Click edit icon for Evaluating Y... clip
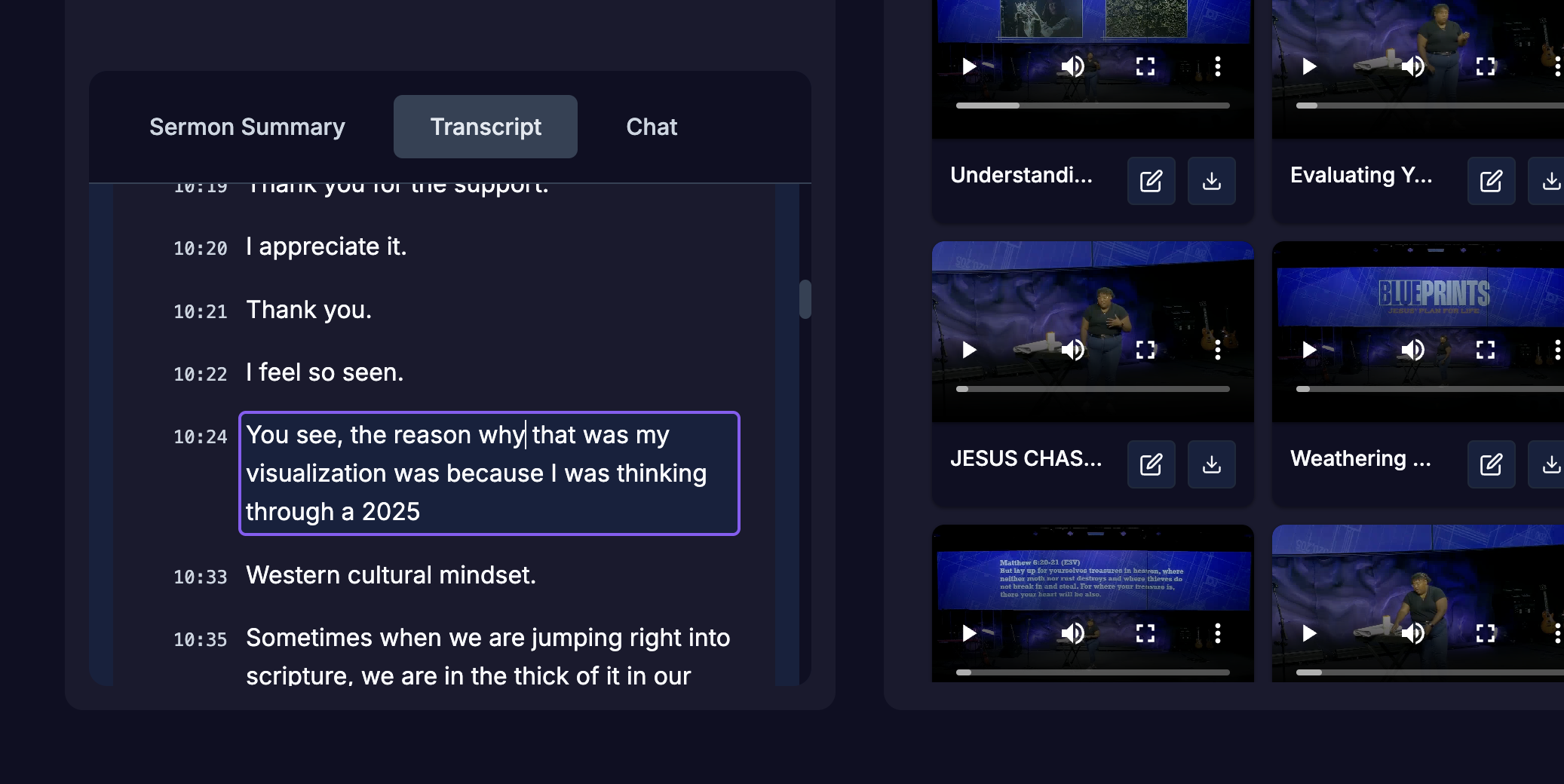Image resolution: width=1564 pixels, height=784 pixels. [1491, 181]
